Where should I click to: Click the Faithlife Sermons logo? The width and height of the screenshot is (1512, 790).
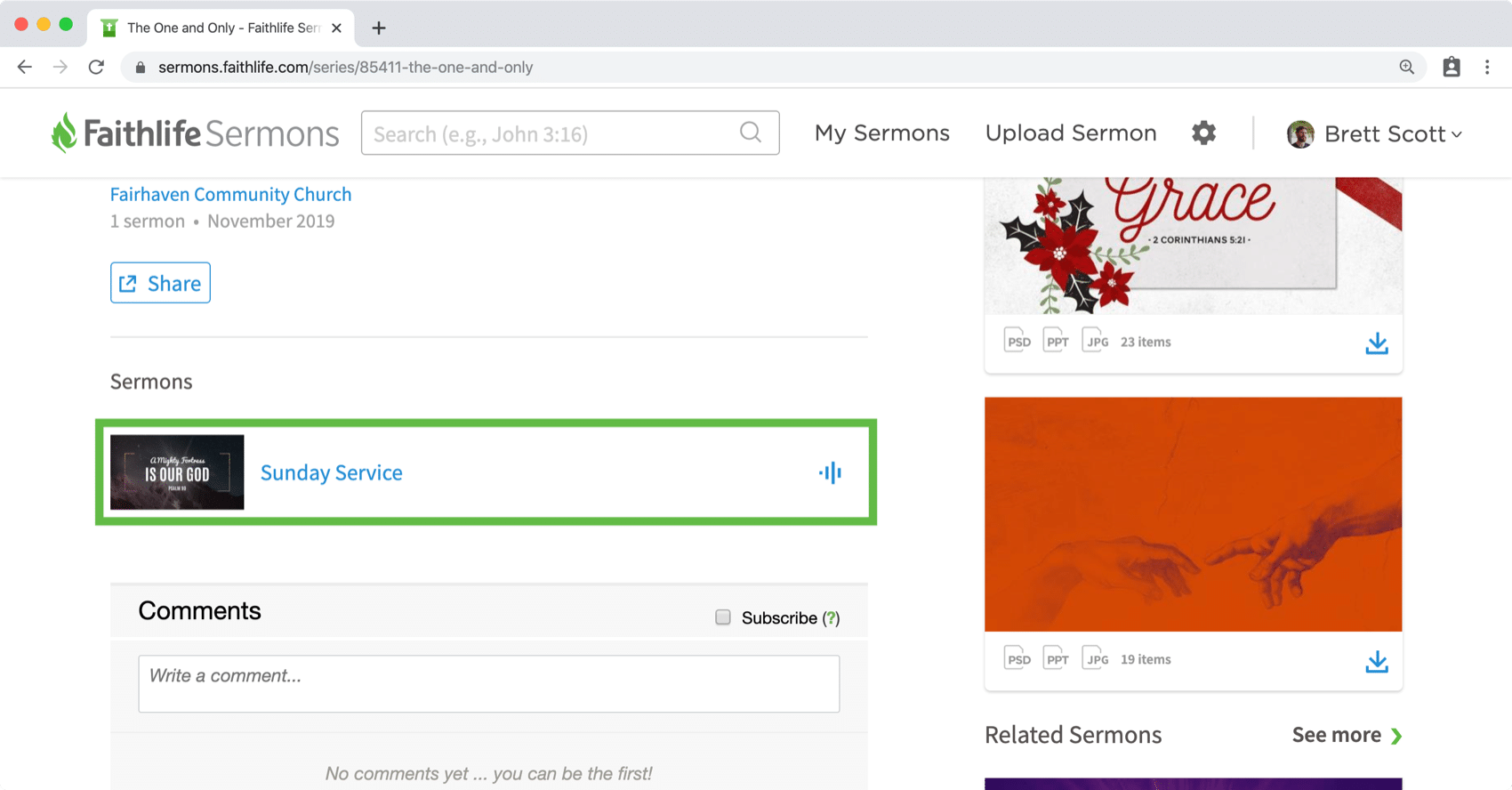pos(195,133)
